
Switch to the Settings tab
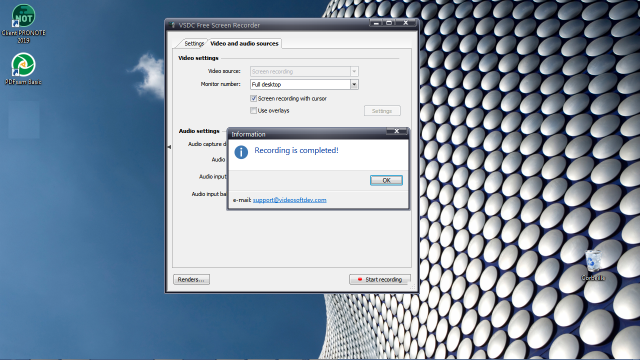coord(194,43)
